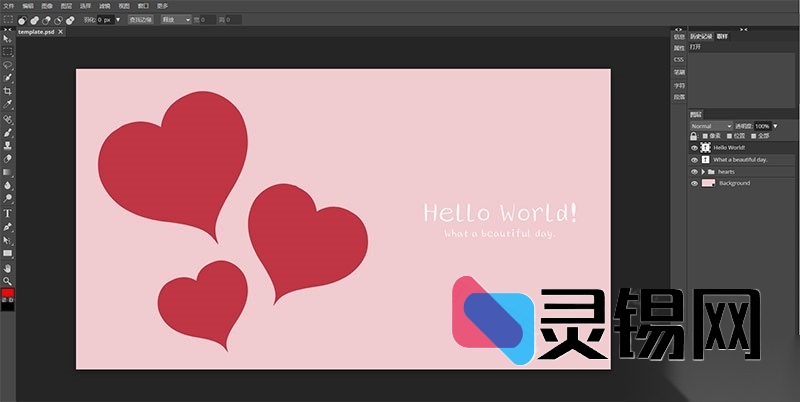The height and width of the screenshot is (402, 800).
Task: Hide the Background layer
Action: pos(694,184)
